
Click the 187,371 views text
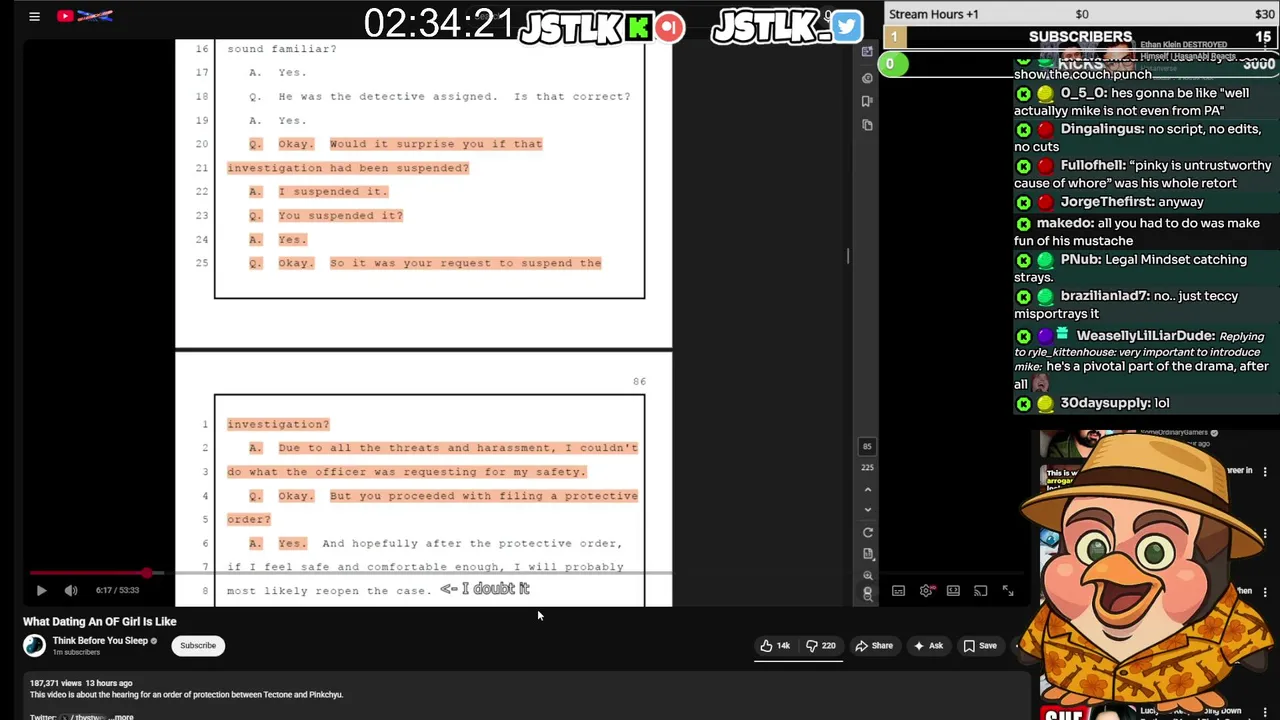tap(57, 683)
